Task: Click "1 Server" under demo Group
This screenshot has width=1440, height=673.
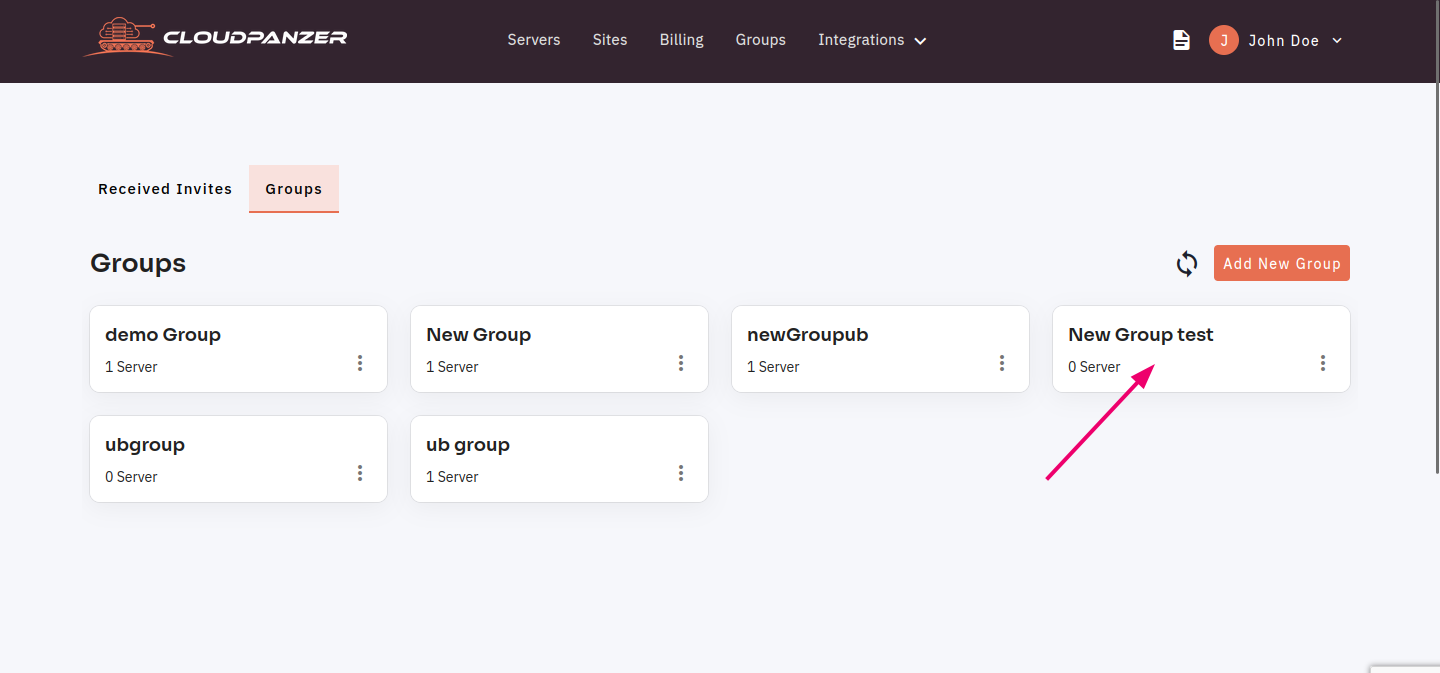Action: pos(131,367)
